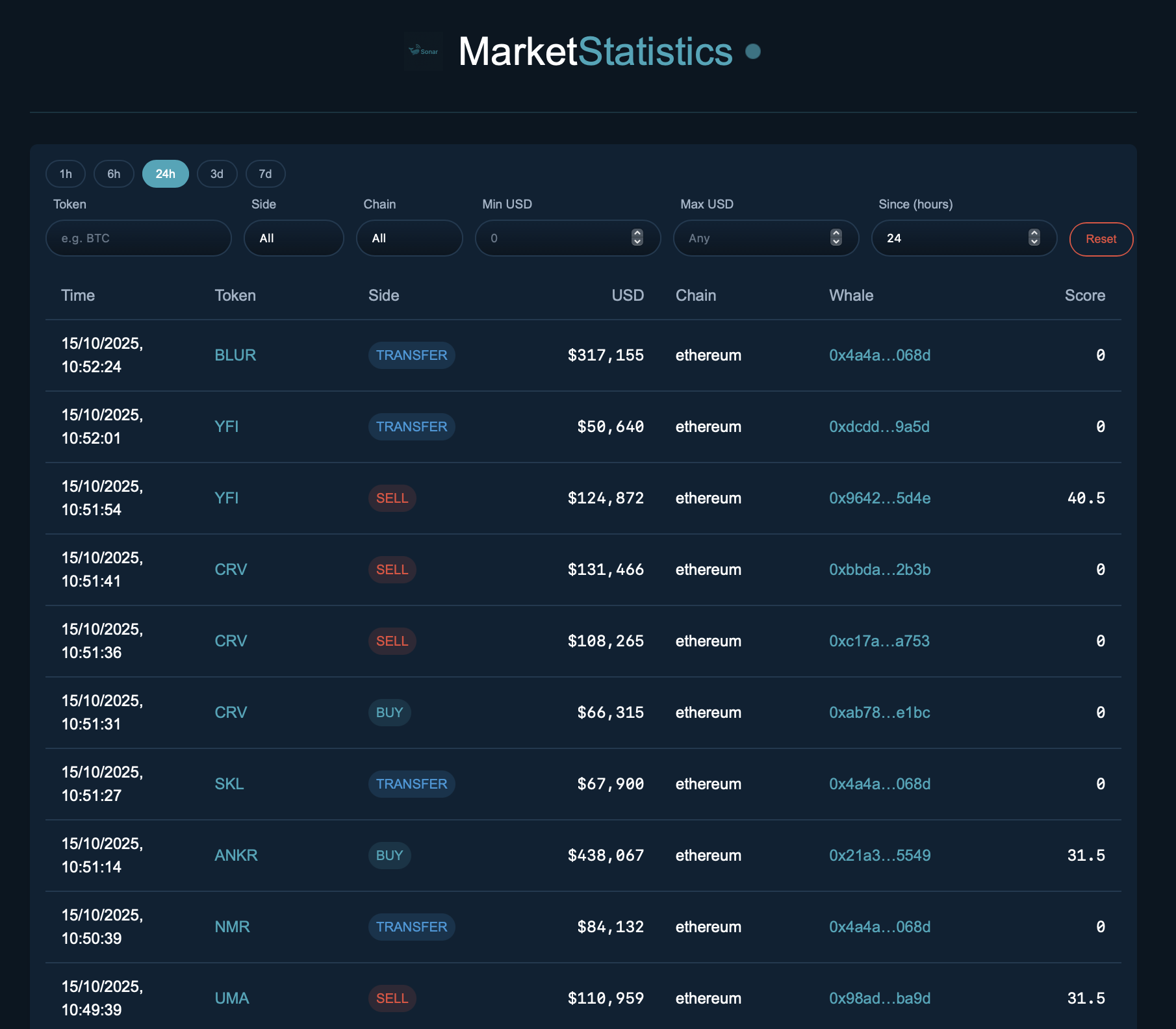Click the SKL token link

click(x=229, y=784)
